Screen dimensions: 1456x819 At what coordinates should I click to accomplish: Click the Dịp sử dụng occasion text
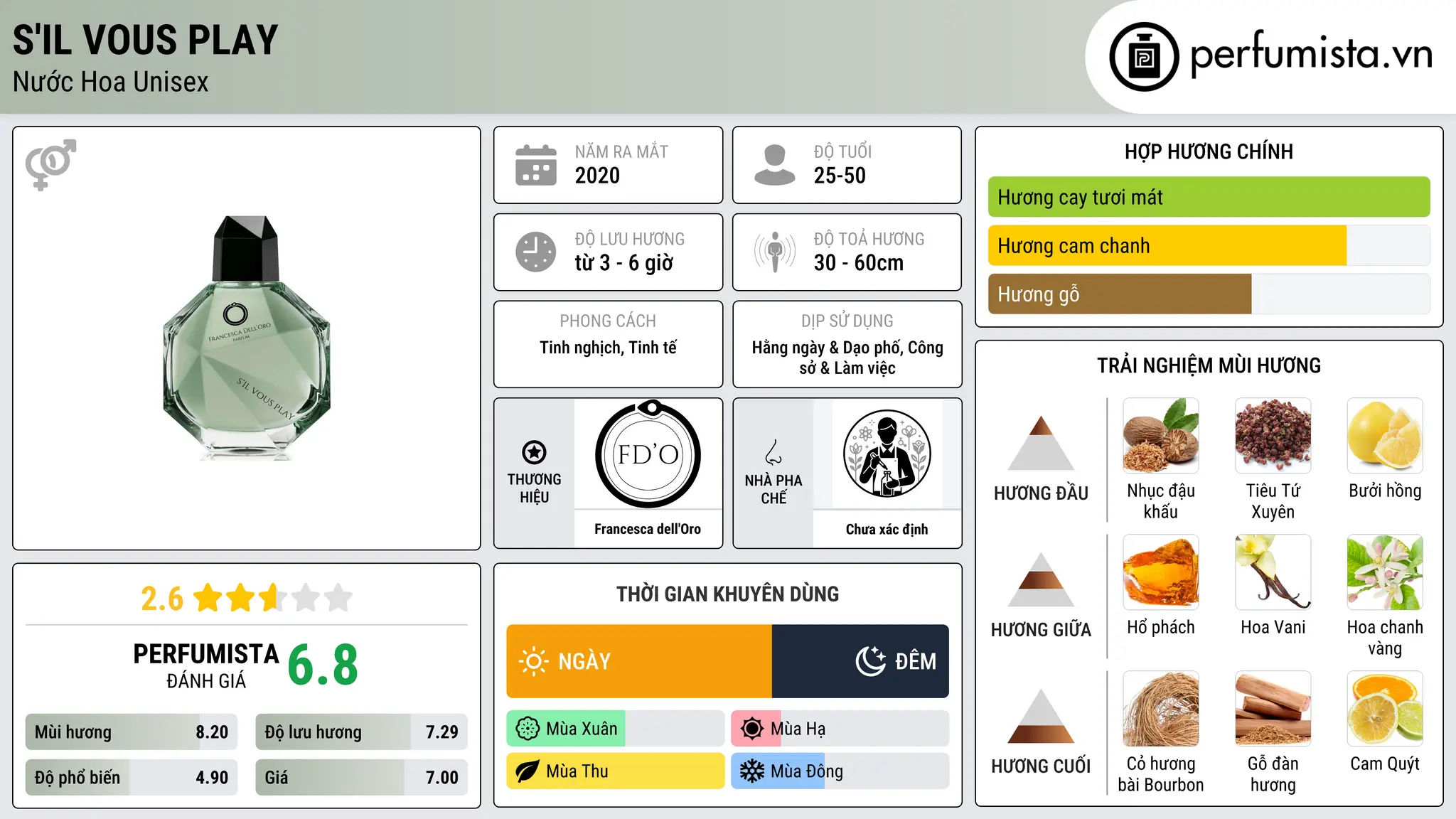[847, 358]
